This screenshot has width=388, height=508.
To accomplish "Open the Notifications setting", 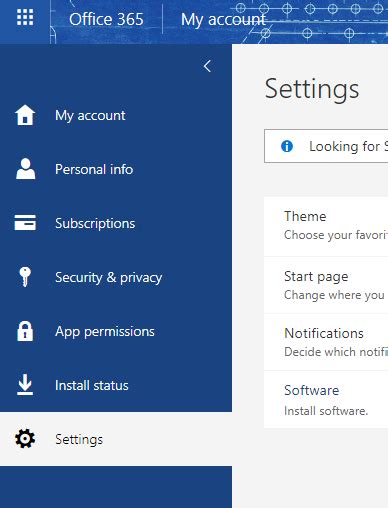I will pyautogui.click(x=326, y=342).
